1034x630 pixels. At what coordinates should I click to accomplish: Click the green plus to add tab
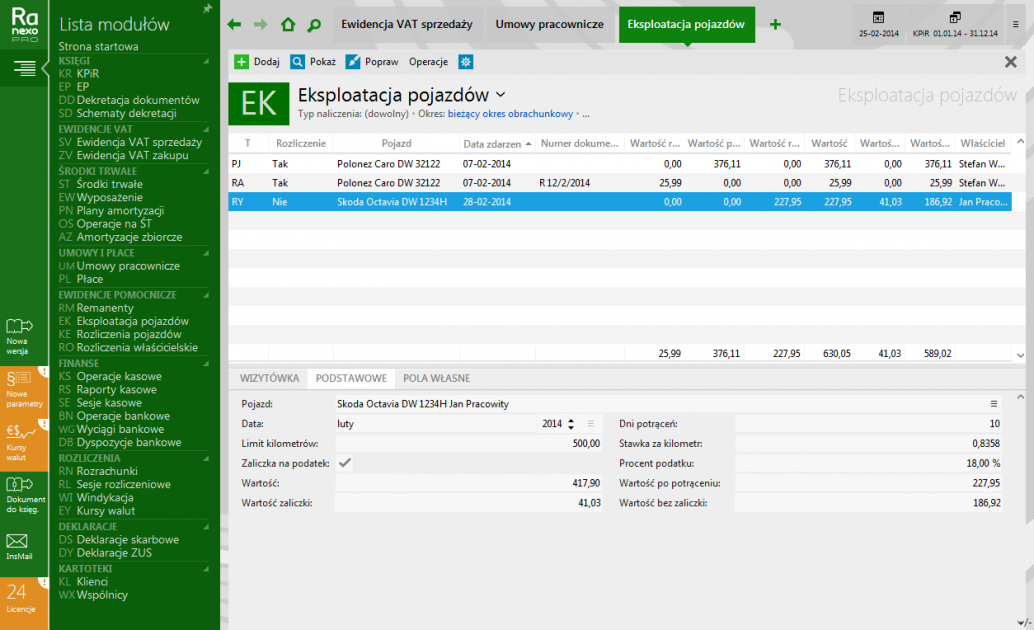click(x=775, y=25)
